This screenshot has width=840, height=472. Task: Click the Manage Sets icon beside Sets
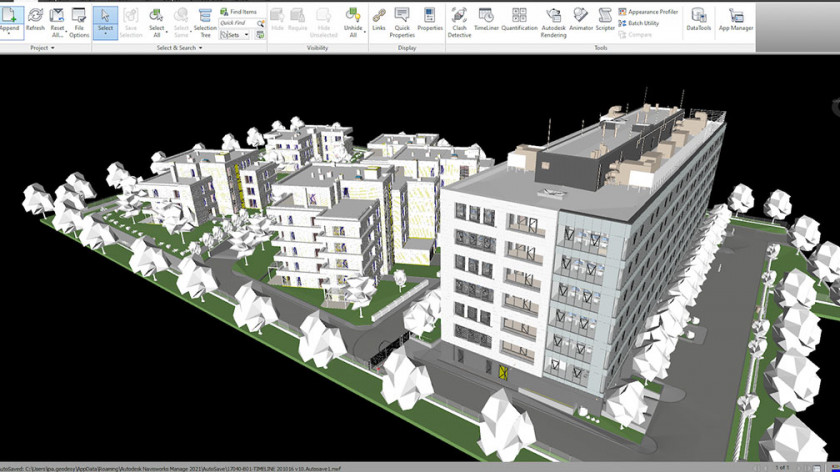coord(260,35)
